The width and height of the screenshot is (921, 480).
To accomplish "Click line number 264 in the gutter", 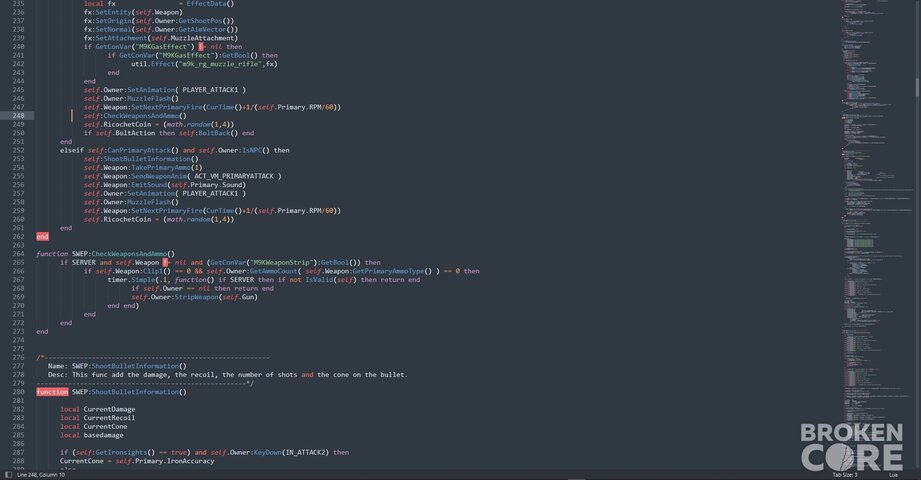I will click(x=18, y=254).
